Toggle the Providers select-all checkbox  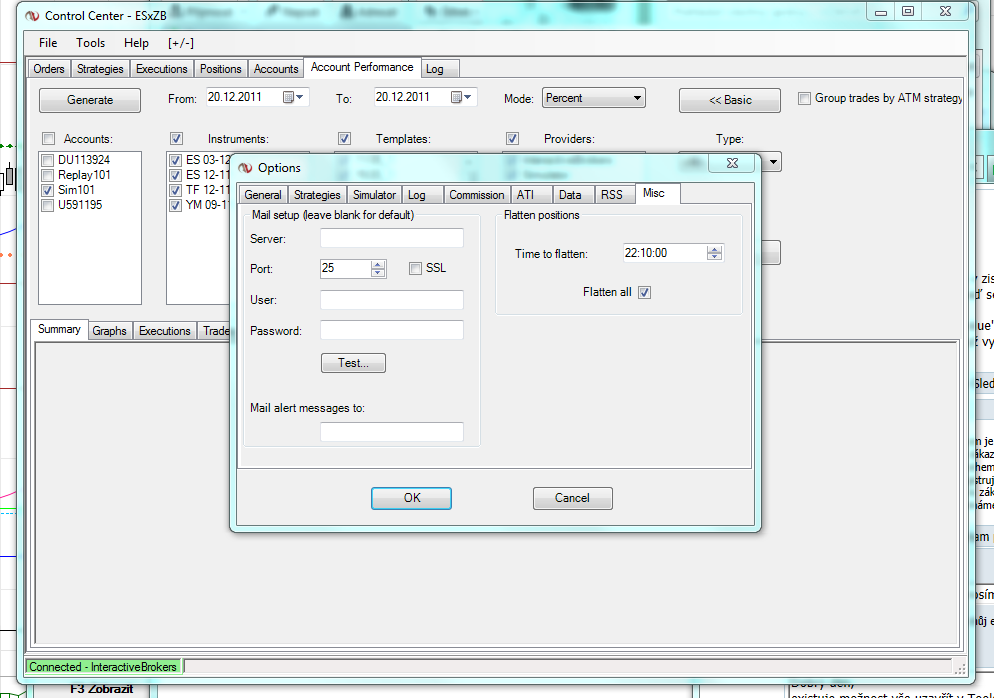point(512,138)
